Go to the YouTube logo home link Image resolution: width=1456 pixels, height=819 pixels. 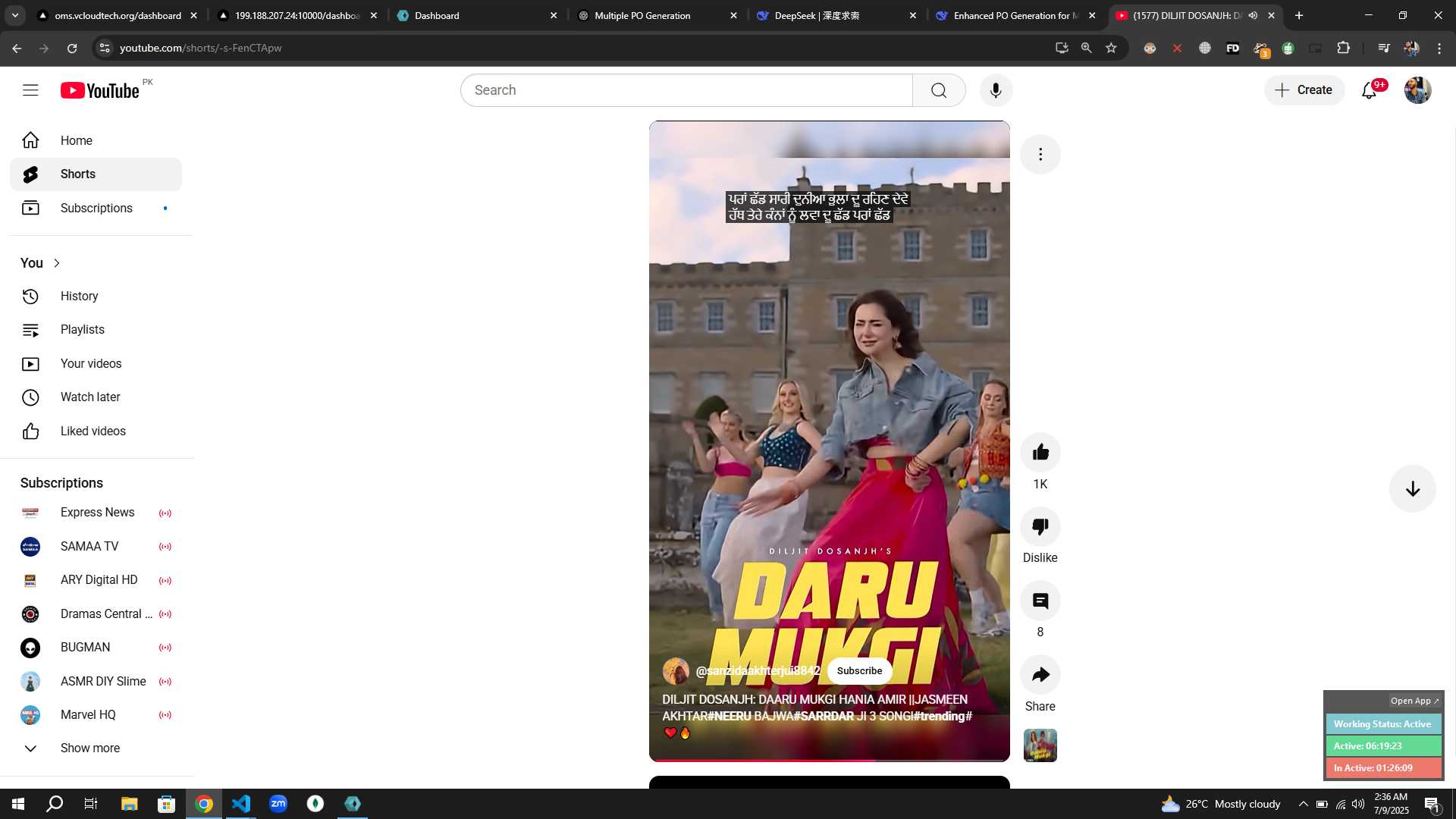pos(100,90)
